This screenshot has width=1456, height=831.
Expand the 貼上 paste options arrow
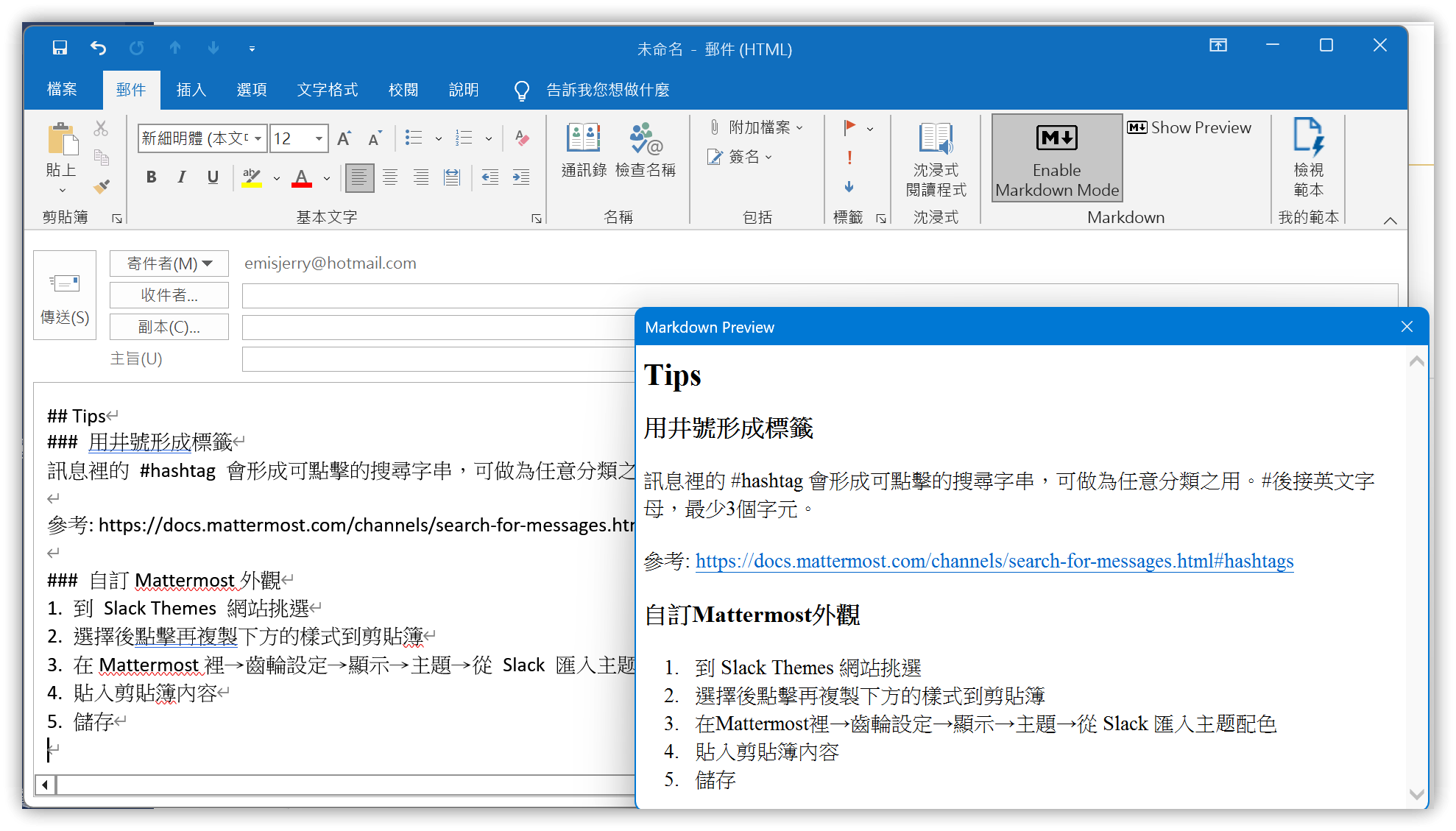tap(62, 190)
